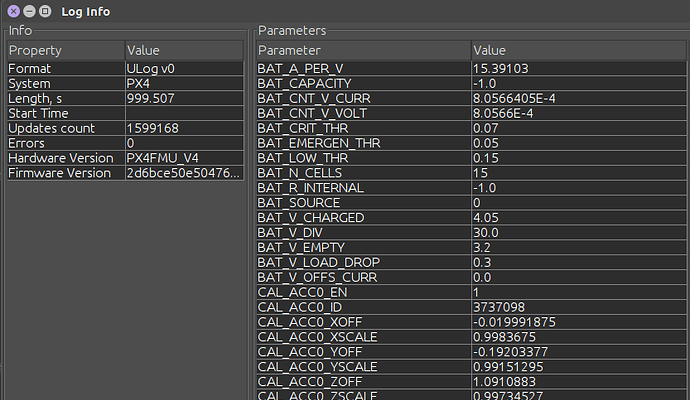Select the BAT_V_CHARGED parameter
This screenshot has height=400, width=690.
363,218
